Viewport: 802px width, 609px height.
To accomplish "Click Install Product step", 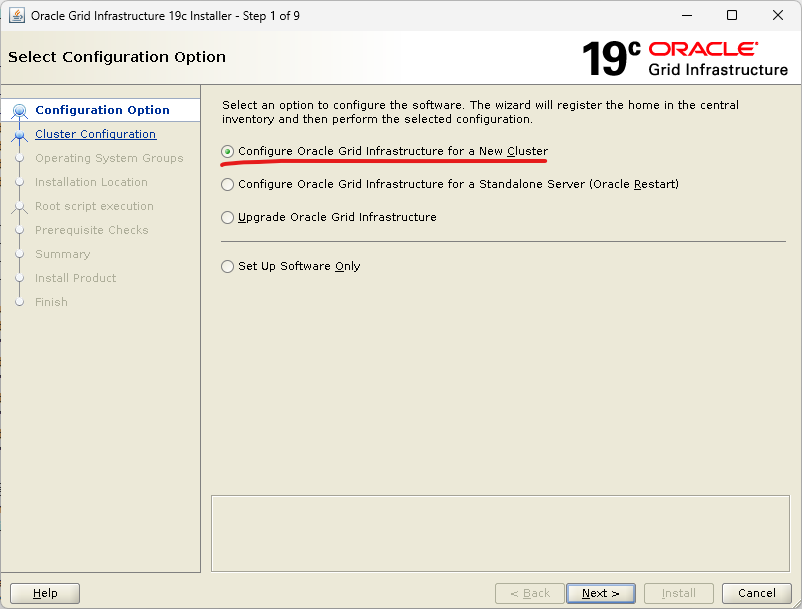I will click(x=76, y=278).
